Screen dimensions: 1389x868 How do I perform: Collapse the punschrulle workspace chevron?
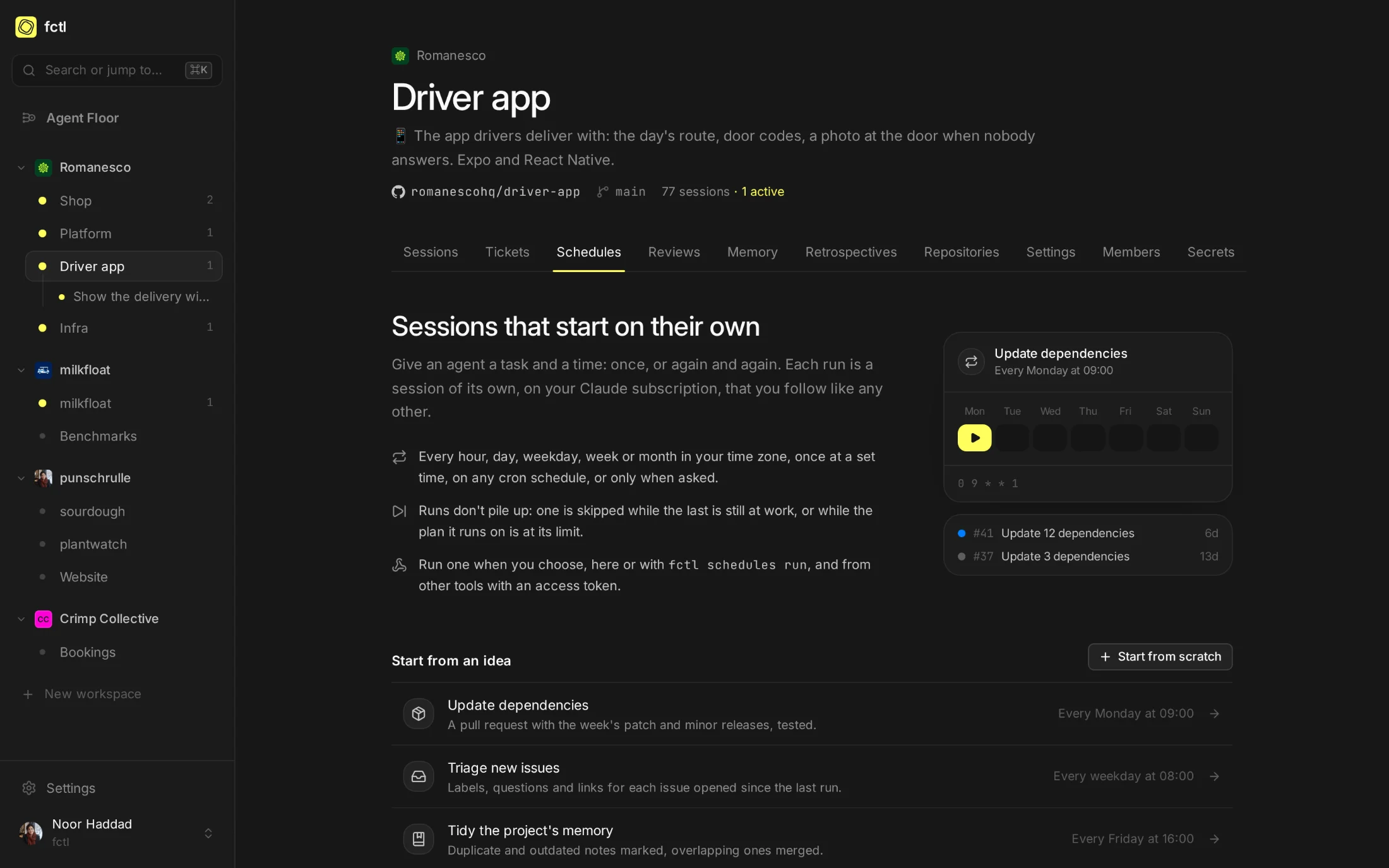(21, 478)
